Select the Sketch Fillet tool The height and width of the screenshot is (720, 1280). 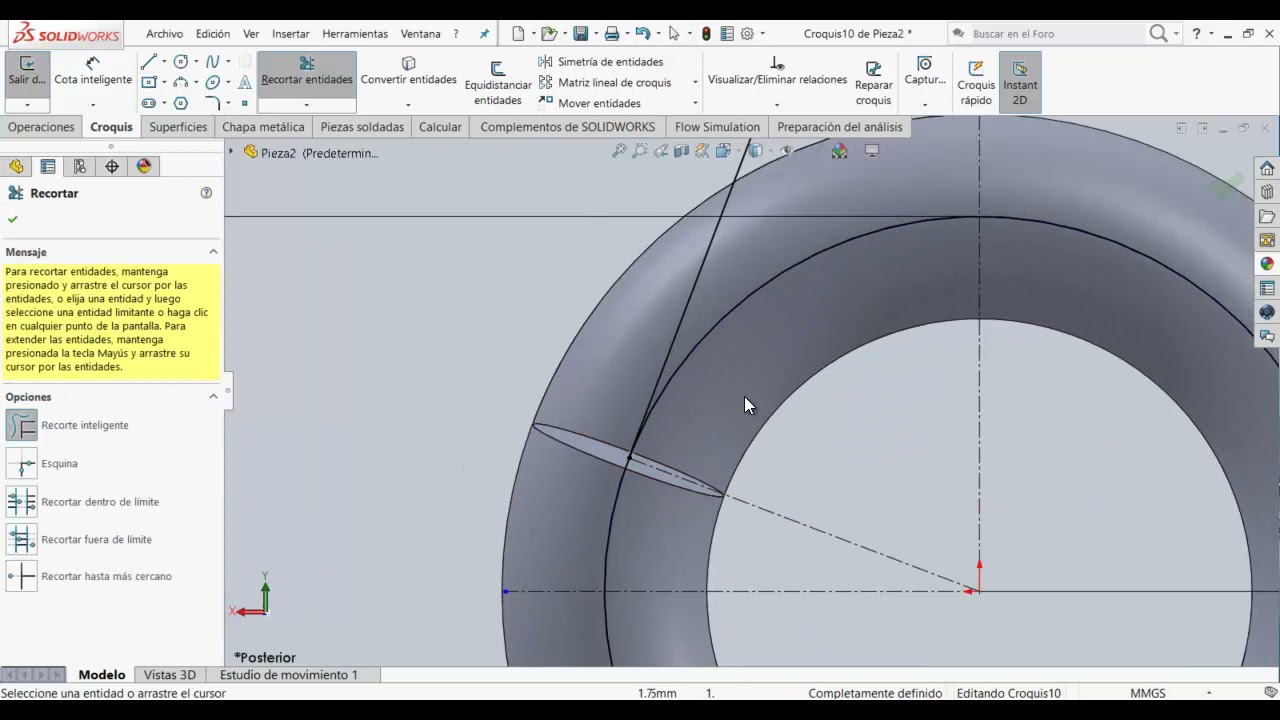click(x=212, y=103)
